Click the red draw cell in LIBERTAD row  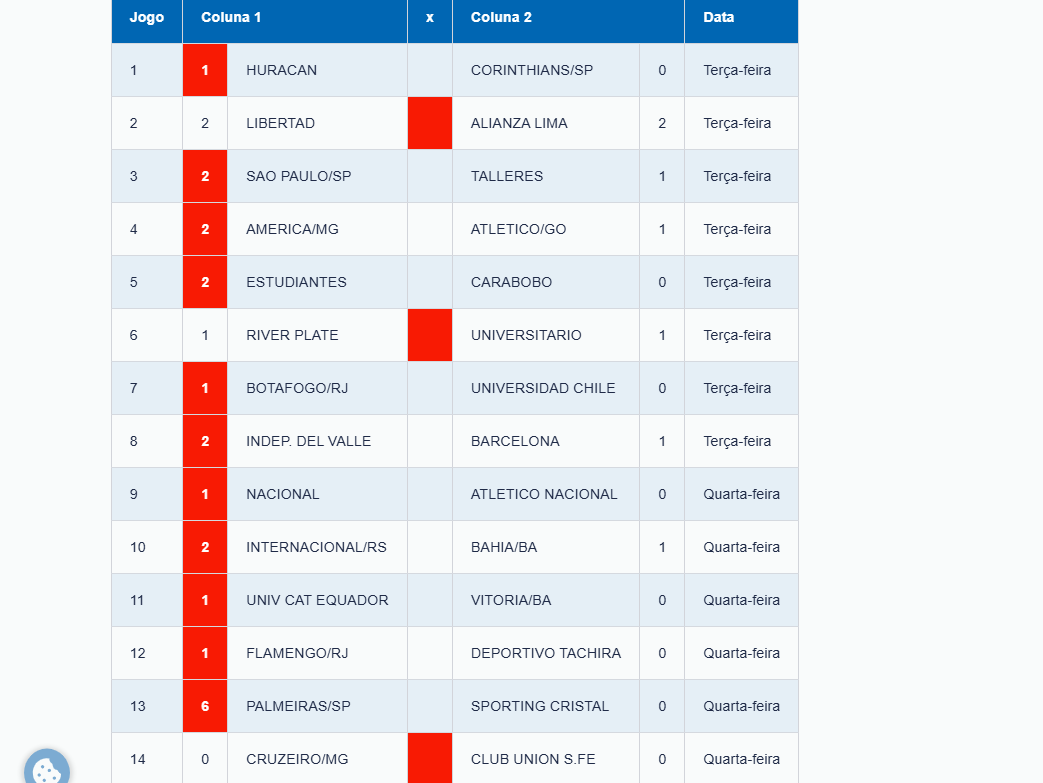pyautogui.click(x=430, y=123)
